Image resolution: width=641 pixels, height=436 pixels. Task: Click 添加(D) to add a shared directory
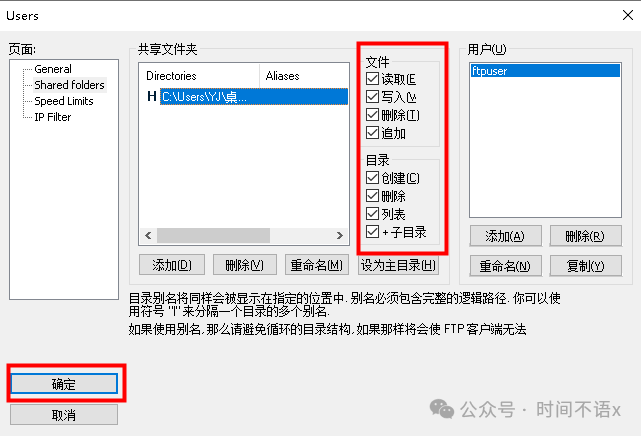172,265
